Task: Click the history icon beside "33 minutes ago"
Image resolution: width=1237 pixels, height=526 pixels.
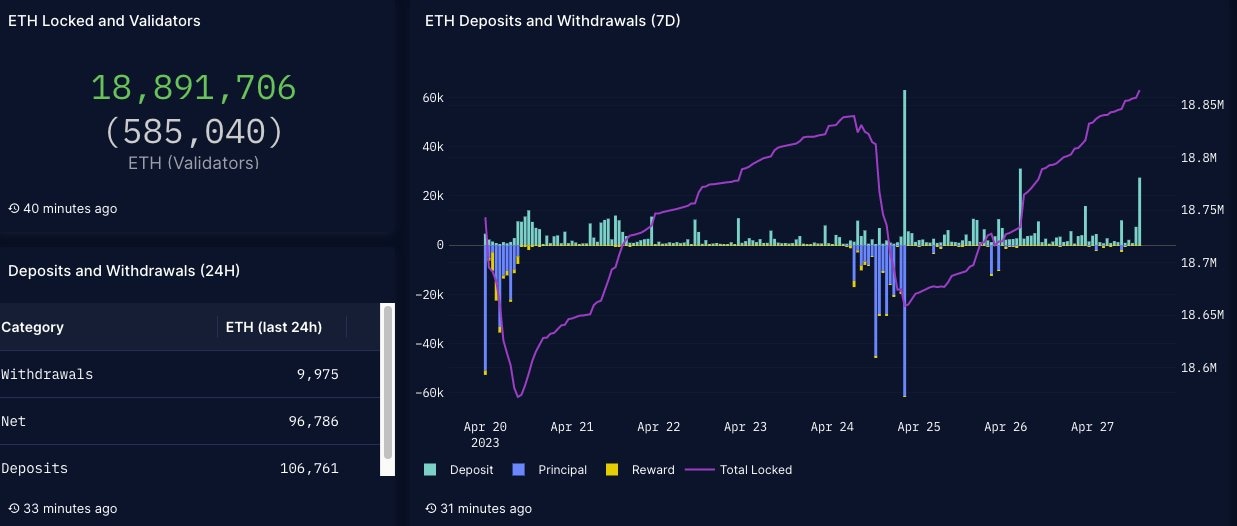Action: tap(14, 509)
